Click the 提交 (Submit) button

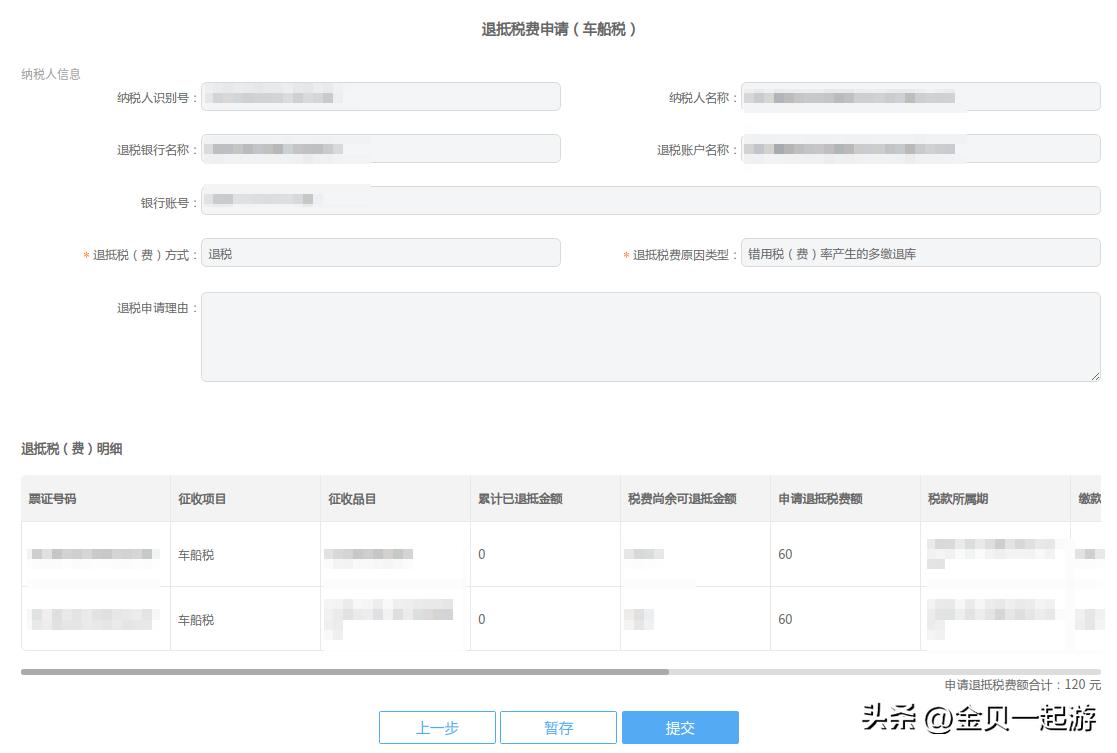pos(681,727)
